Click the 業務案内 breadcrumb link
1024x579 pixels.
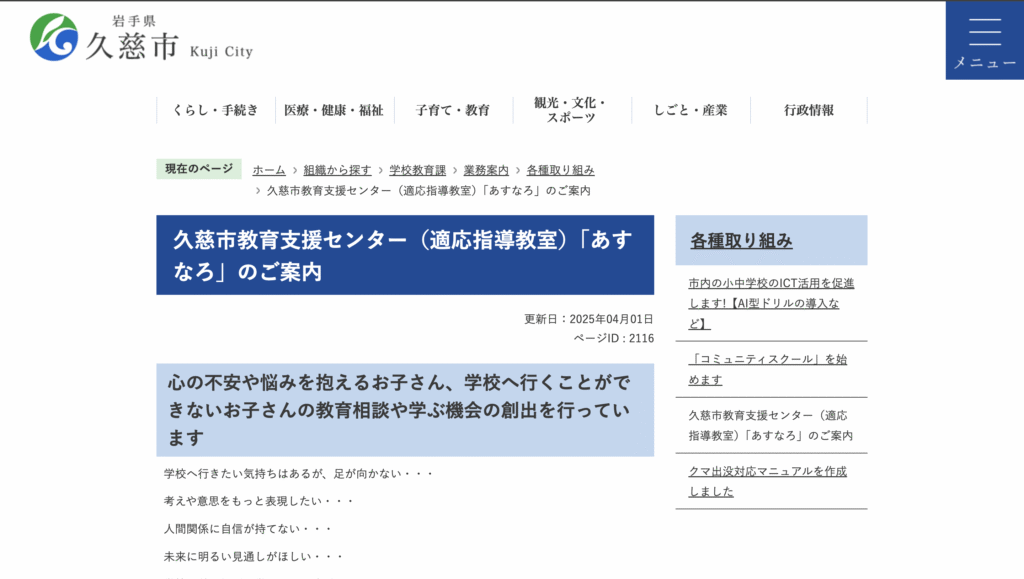click(x=484, y=170)
